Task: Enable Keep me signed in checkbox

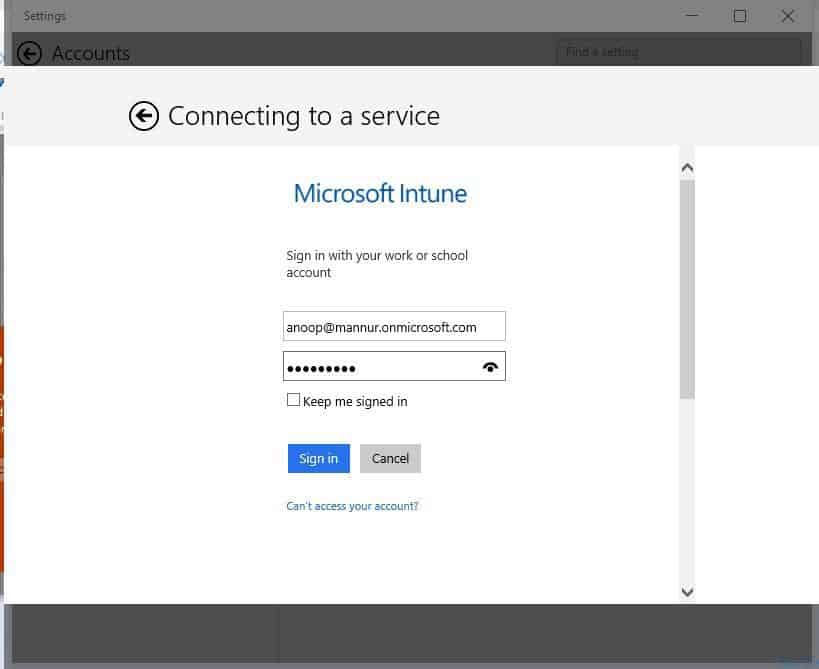Action: 294,400
